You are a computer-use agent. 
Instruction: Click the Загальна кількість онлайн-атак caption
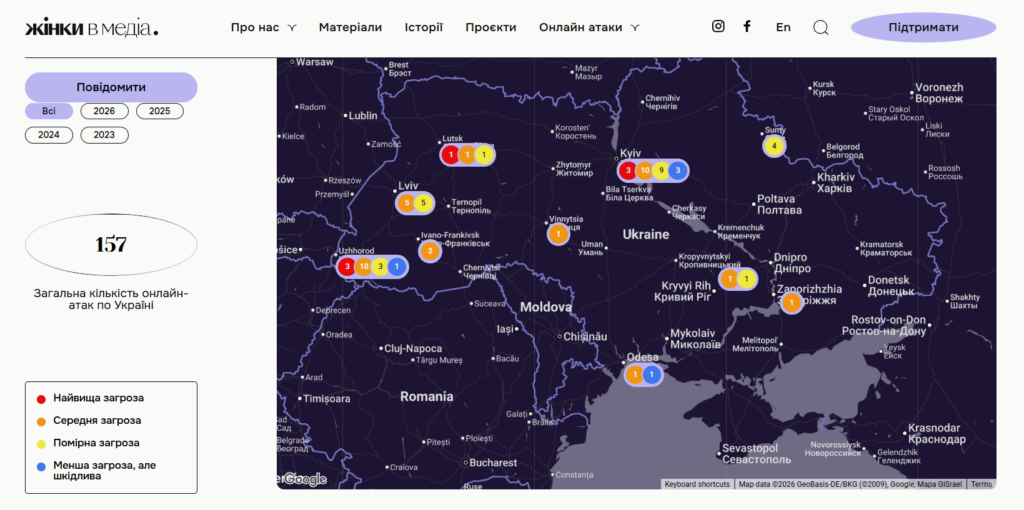(111, 299)
